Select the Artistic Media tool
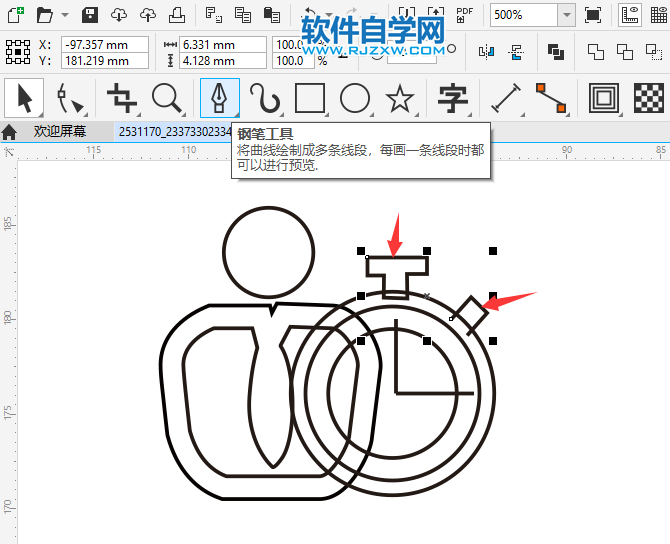Image resolution: width=670 pixels, height=544 pixels. coord(265,98)
